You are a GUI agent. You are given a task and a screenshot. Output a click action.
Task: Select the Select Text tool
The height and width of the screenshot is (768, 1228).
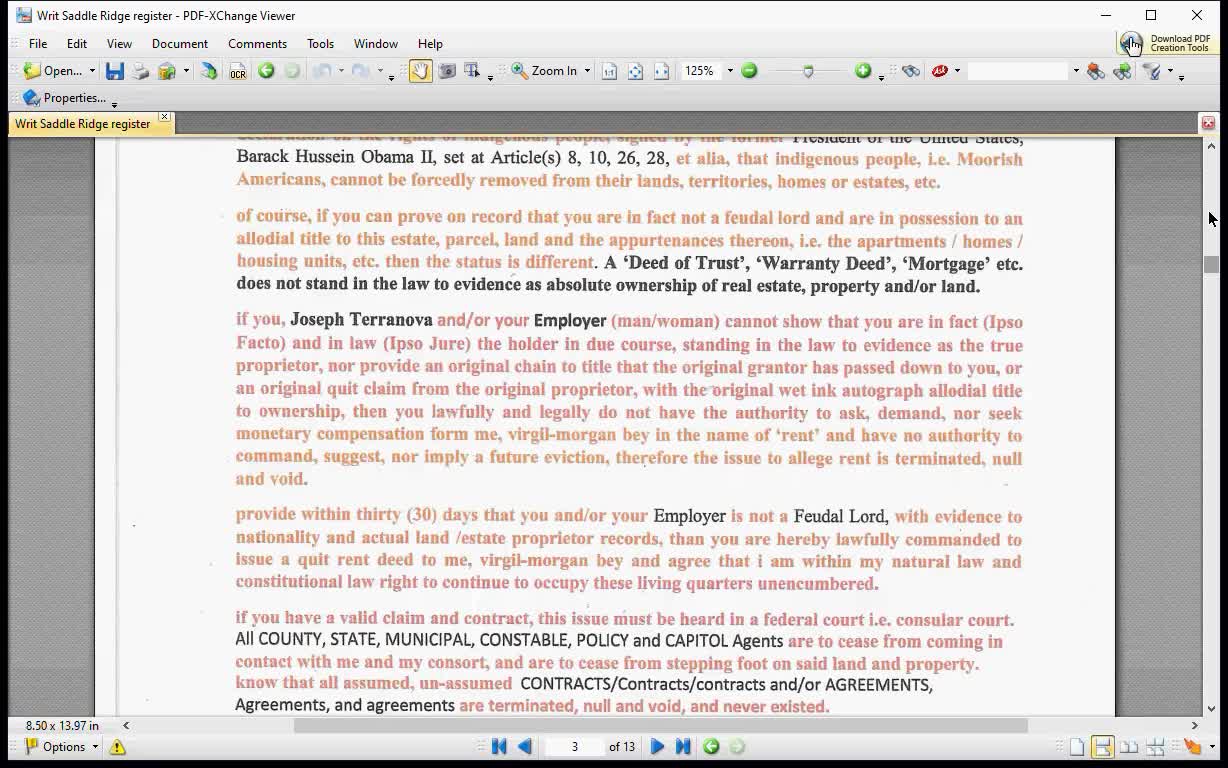click(x=472, y=71)
